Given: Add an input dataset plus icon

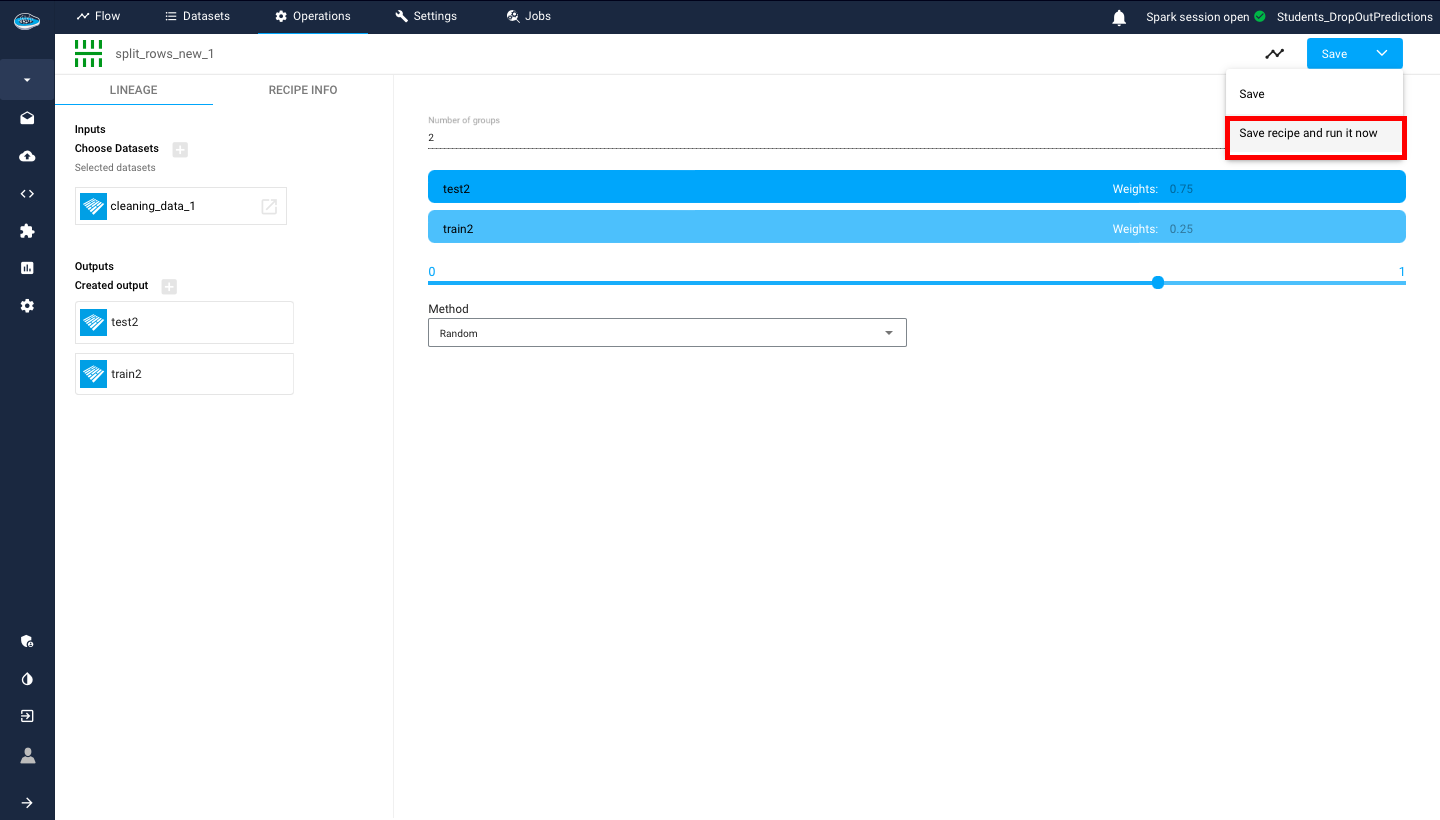Looking at the screenshot, I should point(180,149).
